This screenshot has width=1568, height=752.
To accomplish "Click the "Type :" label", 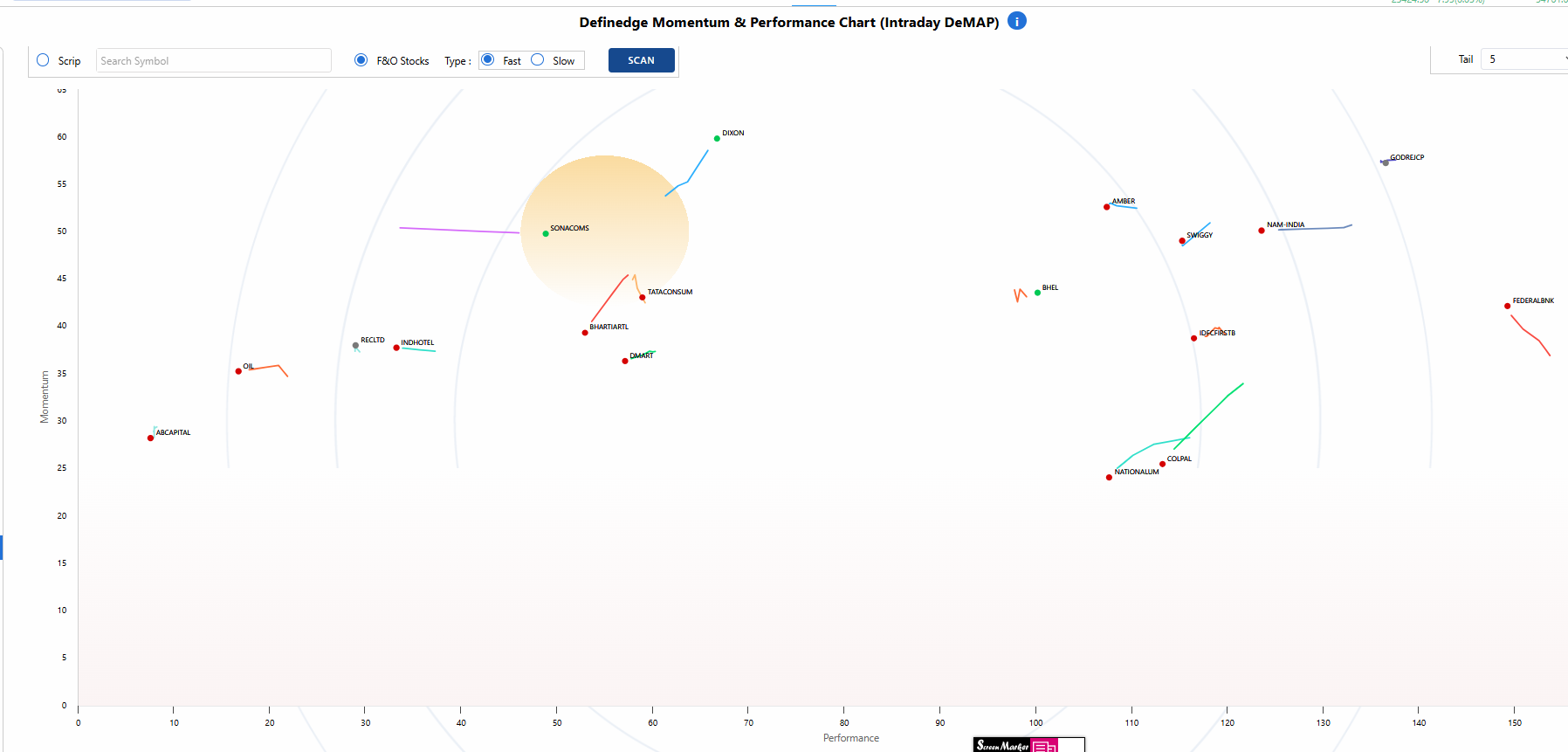I will [457, 61].
